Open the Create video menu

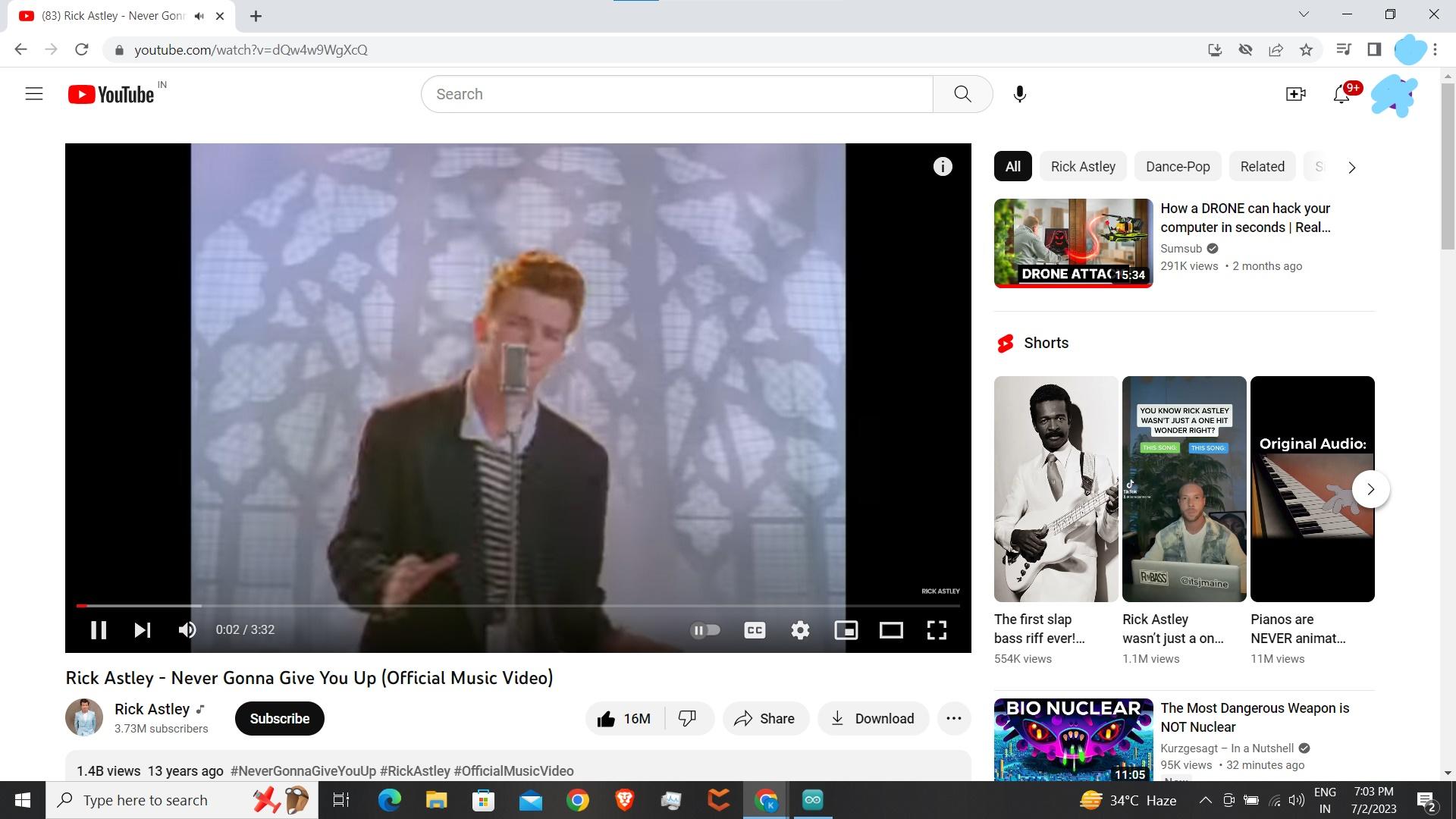(x=1295, y=94)
